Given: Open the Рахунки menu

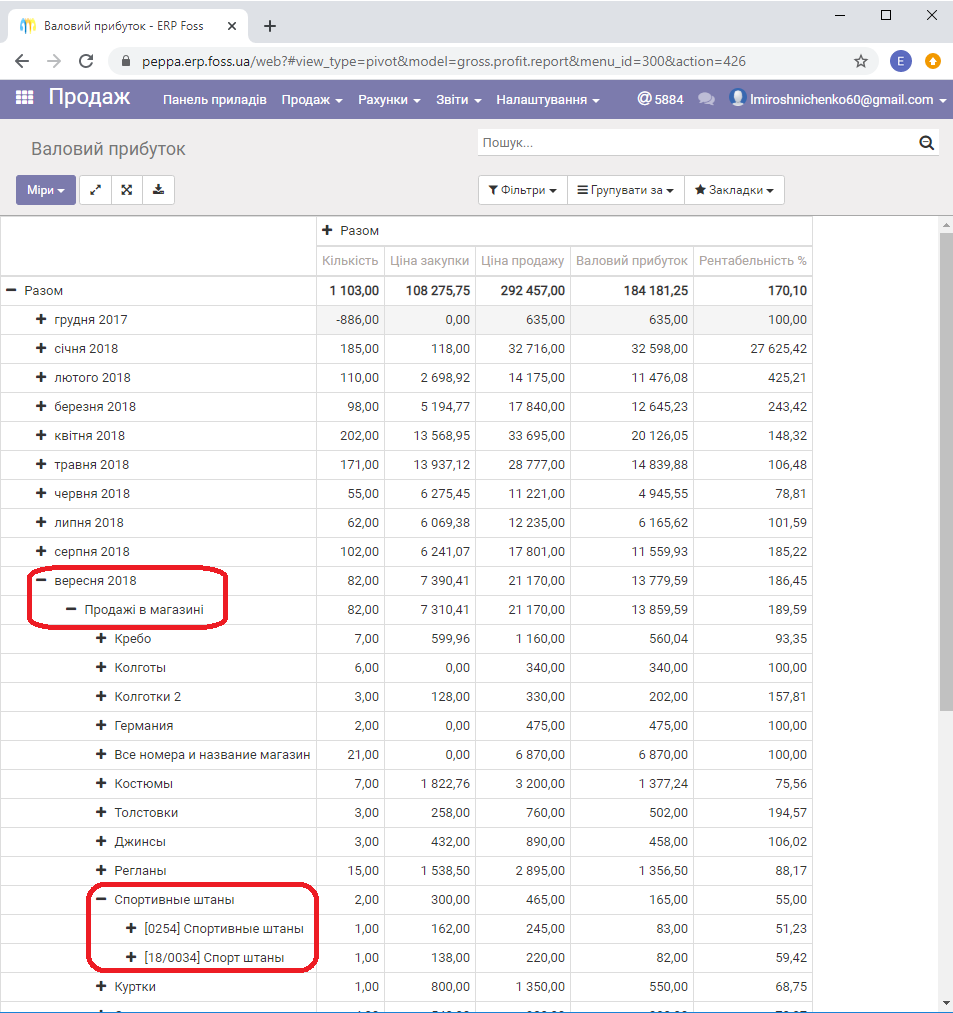Looking at the screenshot, I should coord(390,99).
